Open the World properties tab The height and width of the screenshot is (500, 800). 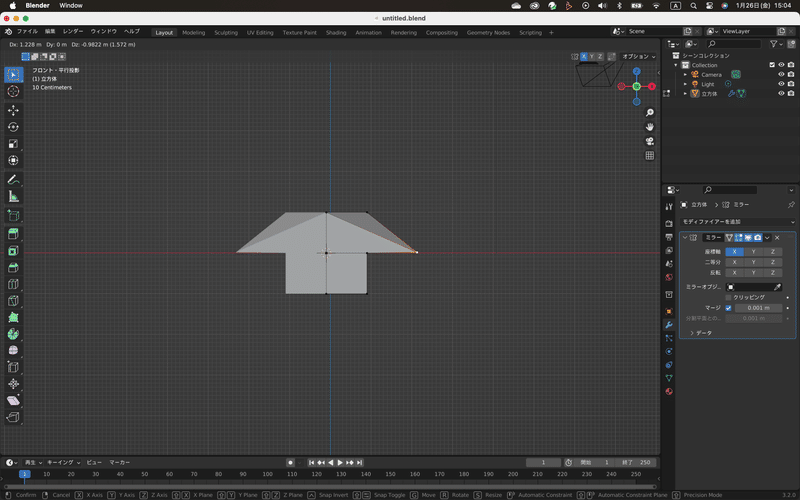[669, 277]
